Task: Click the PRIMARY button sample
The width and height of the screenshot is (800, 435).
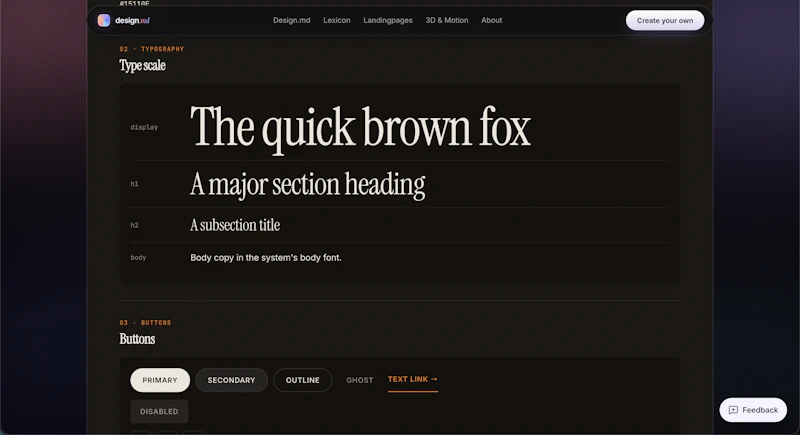Action: tap(160, 380)
